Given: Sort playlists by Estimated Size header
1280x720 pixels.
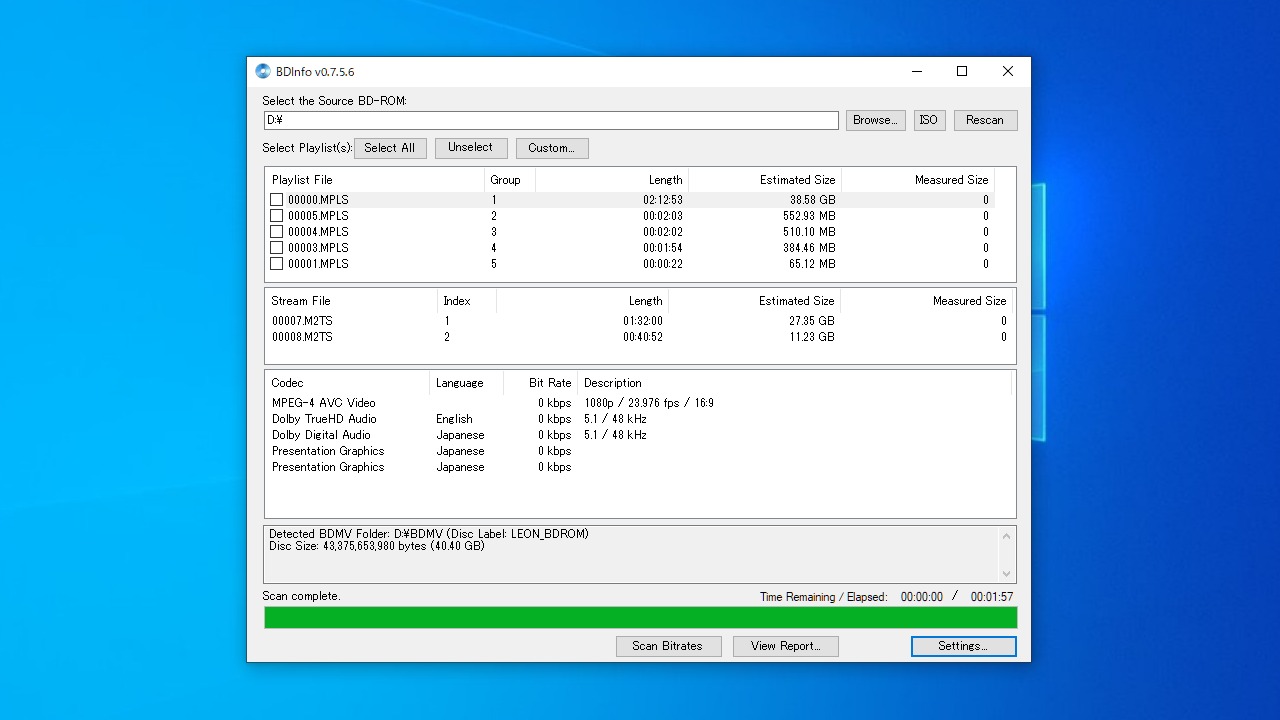Looking at the screenshot, I should coord(765,180).
